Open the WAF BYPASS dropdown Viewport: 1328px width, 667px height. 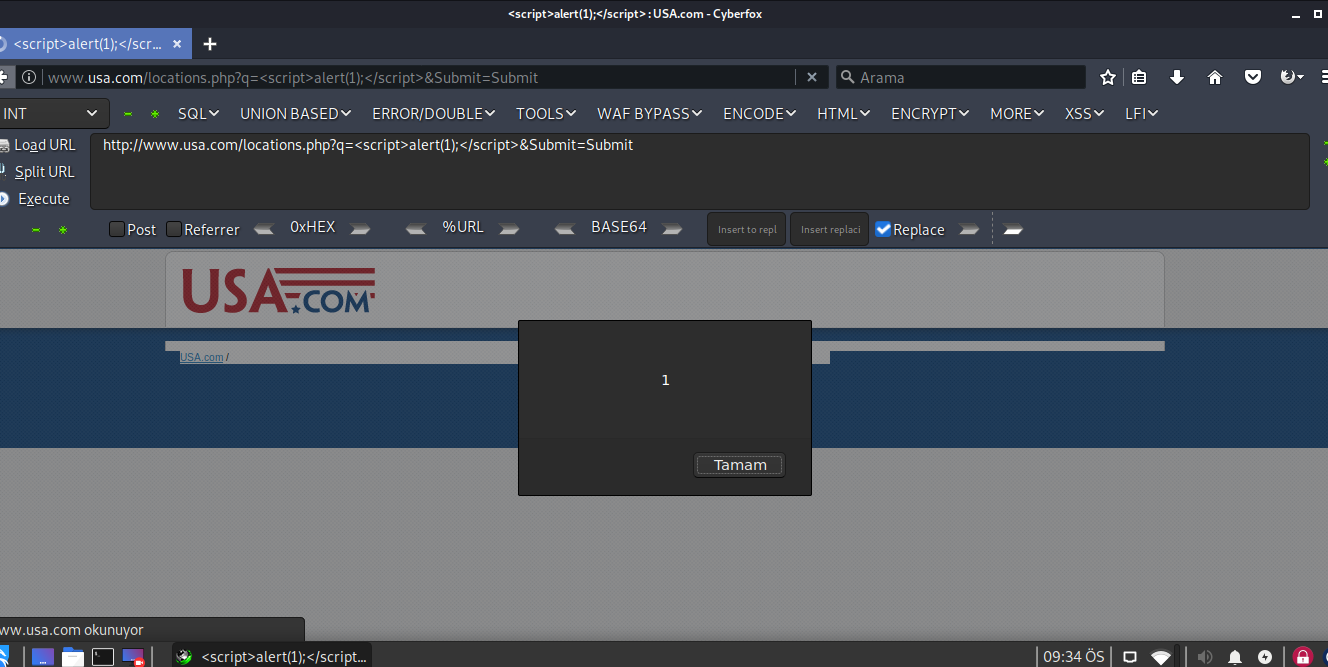650,114
